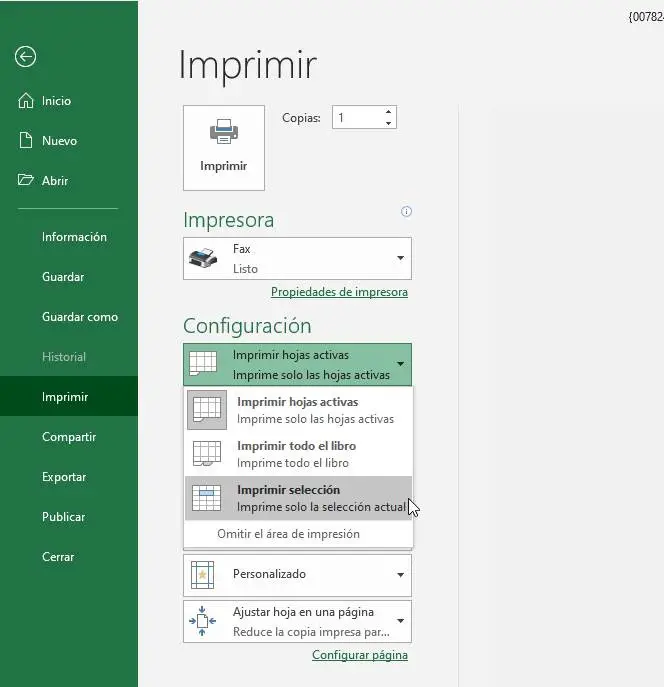Click the whole workbook grid icon
664x687 pixels.
coord(207,453)
